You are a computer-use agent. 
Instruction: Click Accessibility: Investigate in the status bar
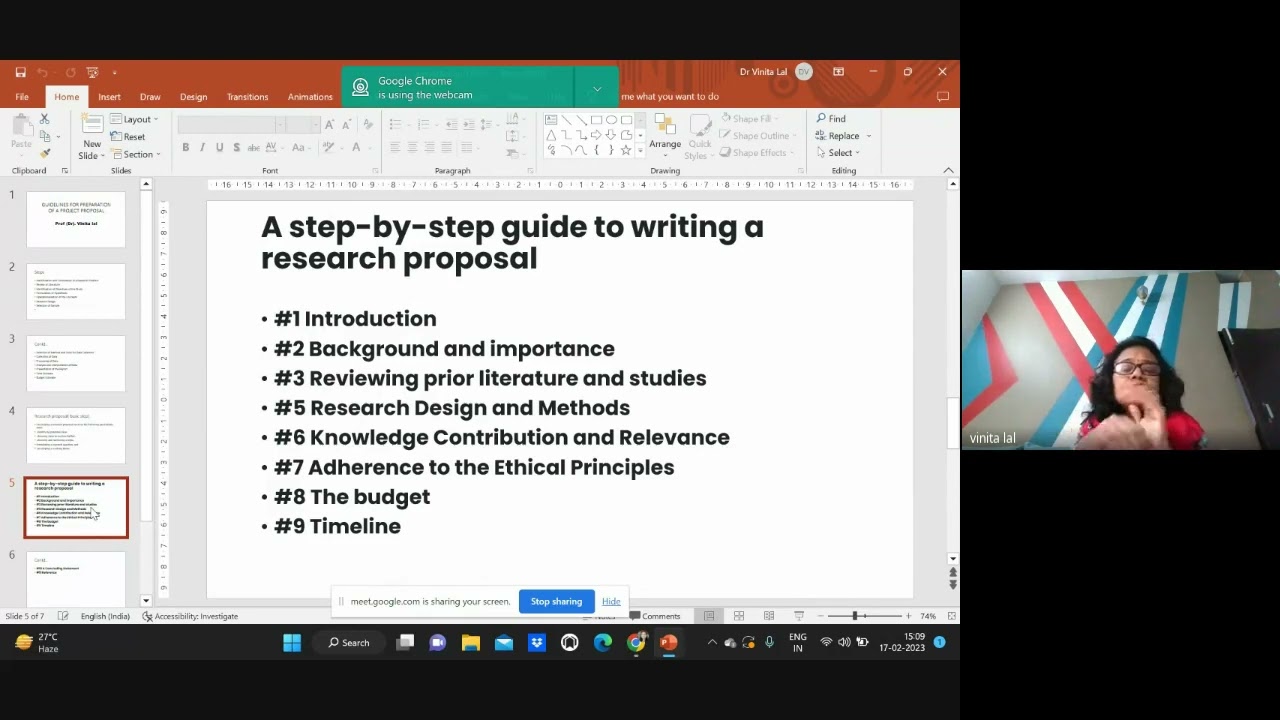(x=190, y=616)
